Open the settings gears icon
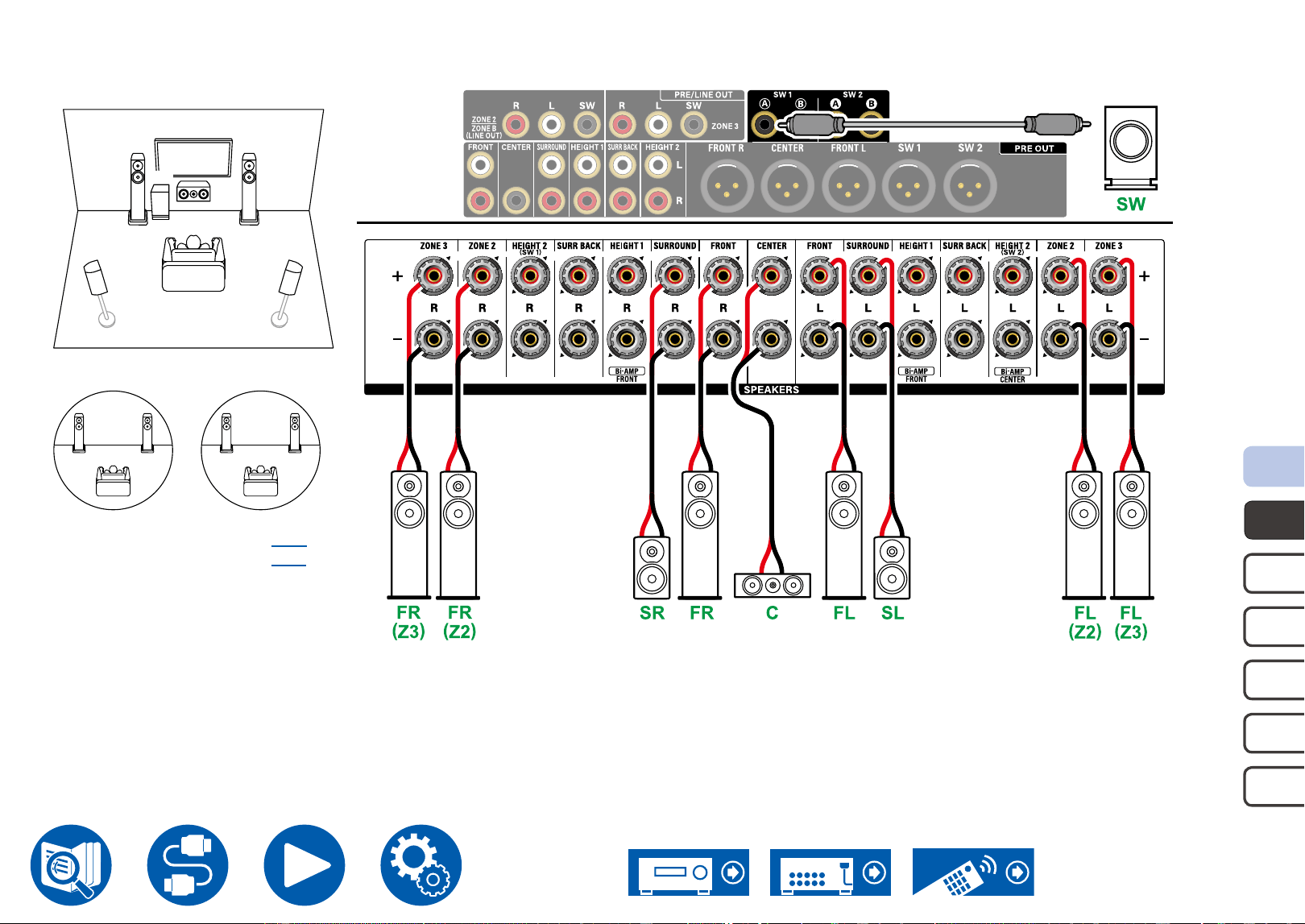The image size is (1305, 924). point(421,864)
